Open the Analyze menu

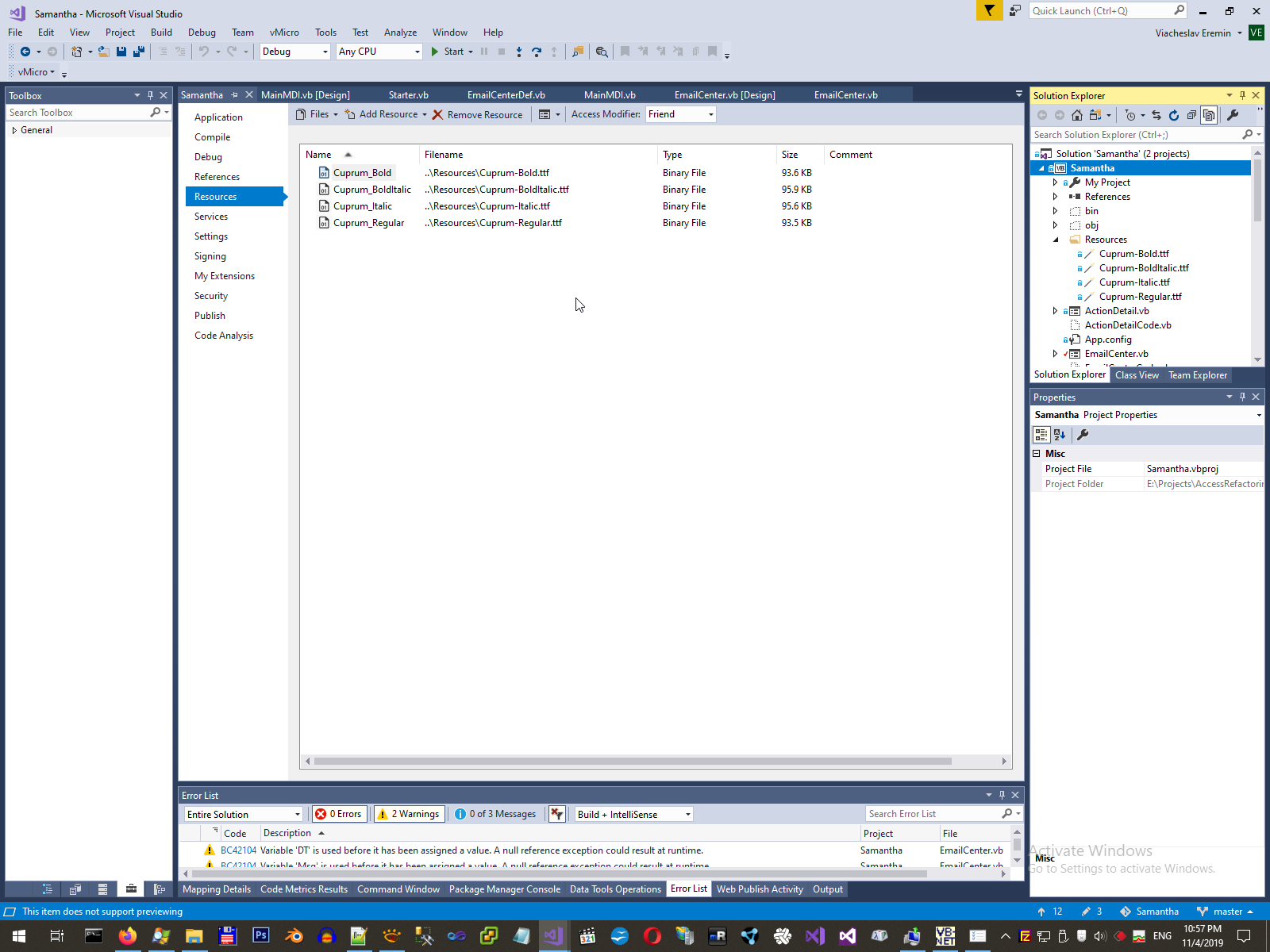(x=400, y=33)
